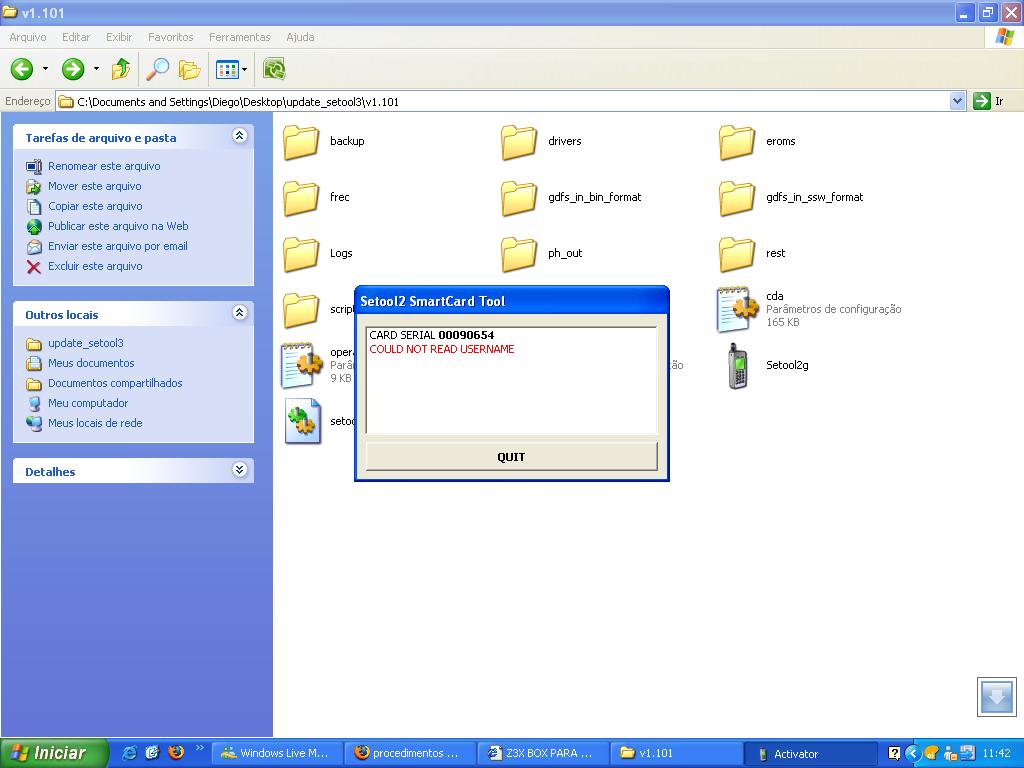The height and width of the screenshot is (768, 1024).
Task: Switch to Activator taskbar item
Action: tap(811, 753)
